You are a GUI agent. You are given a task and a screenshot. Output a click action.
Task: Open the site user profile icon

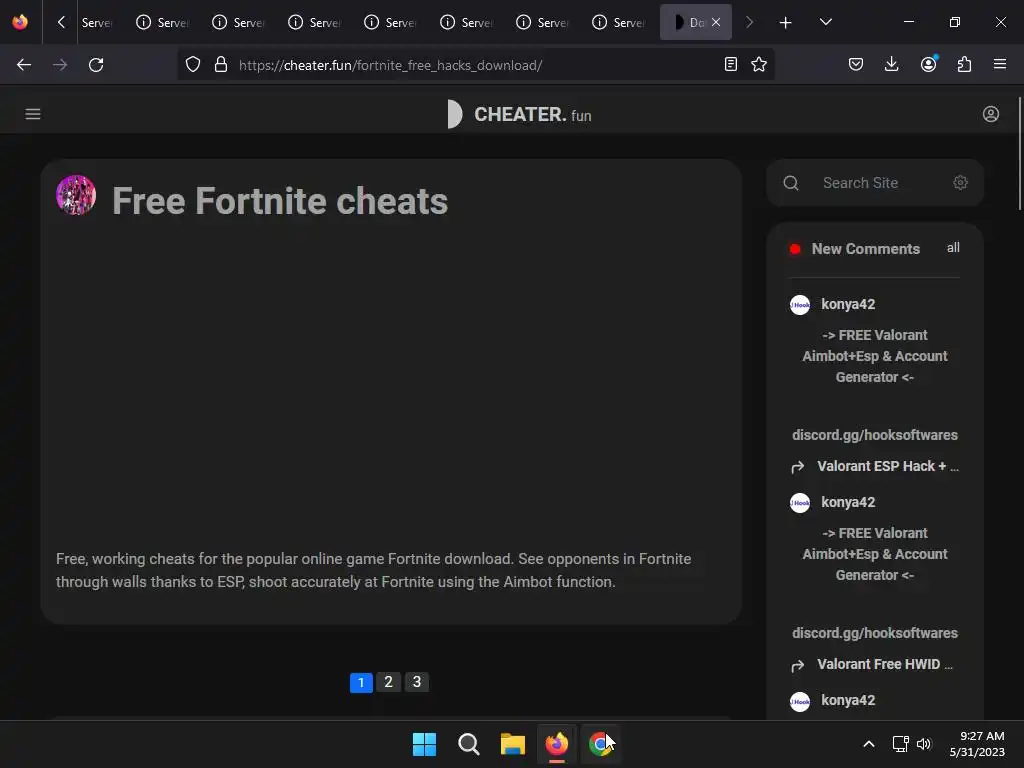pyautogui.click(x=991, y=114)
